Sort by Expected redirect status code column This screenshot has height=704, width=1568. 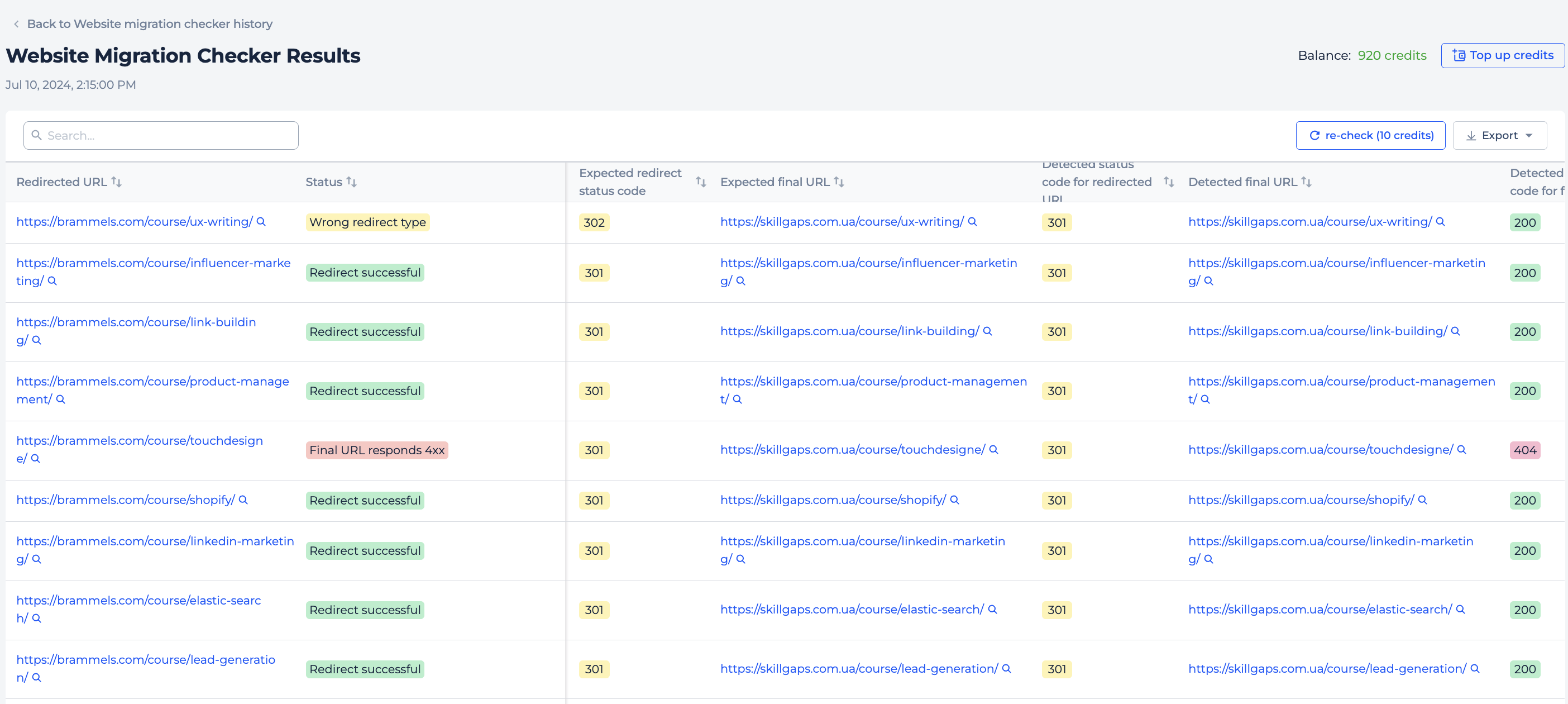pyautogui.click(x=701, y=182)
